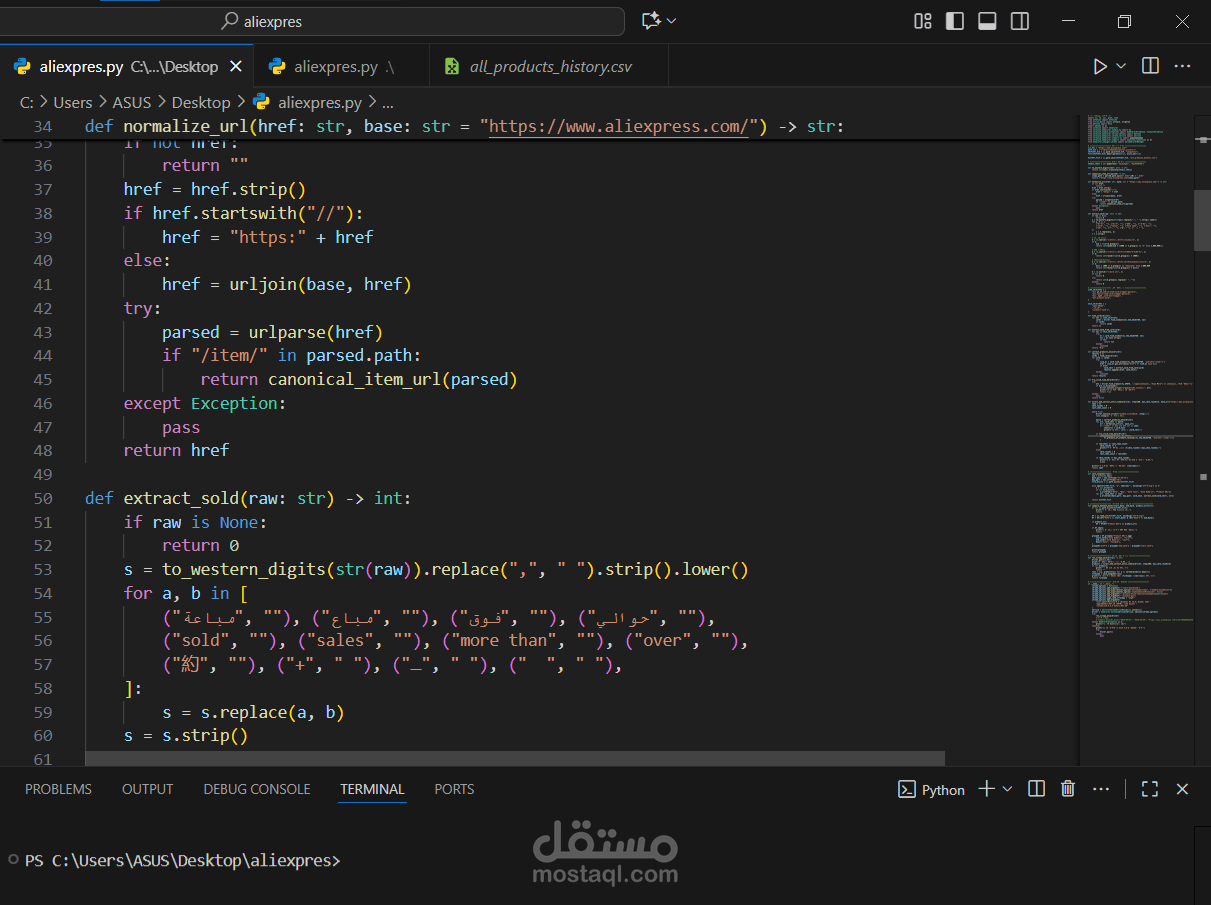This screenshot has height=905, width=1211.
Task: Run the Python file with play button
Action: click(x=1100, y=66)
